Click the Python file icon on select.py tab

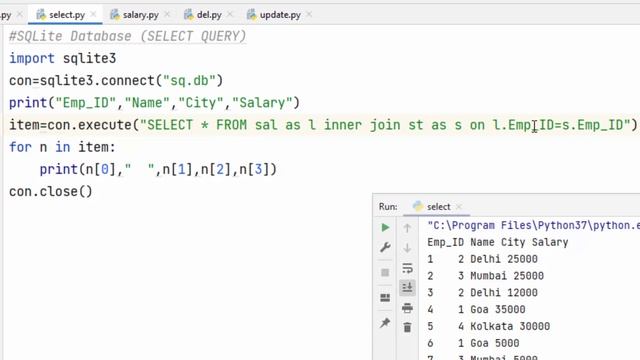[x=41, y=15]
